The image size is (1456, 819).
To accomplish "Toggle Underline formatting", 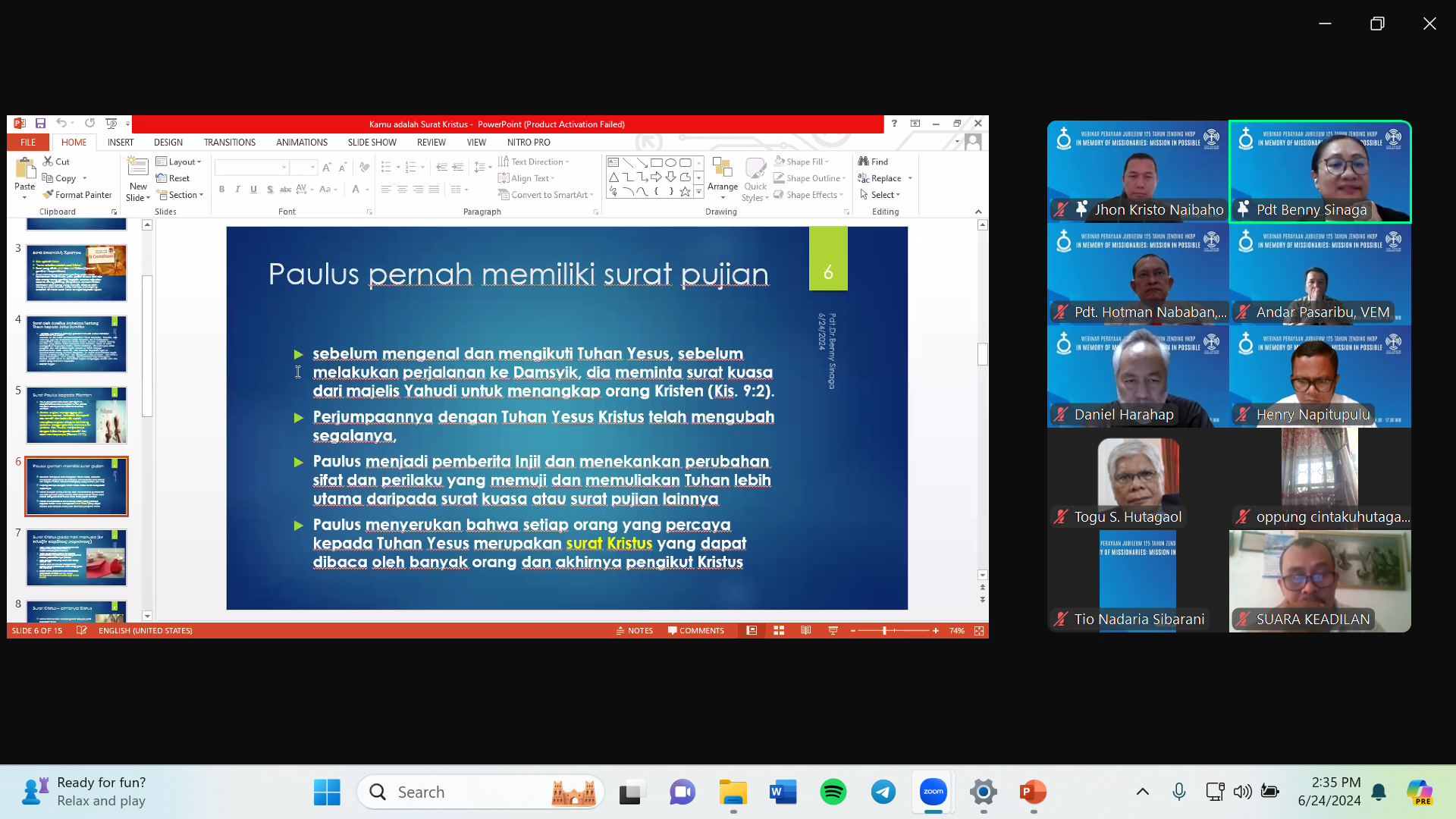I will click(x=253, y=190).
